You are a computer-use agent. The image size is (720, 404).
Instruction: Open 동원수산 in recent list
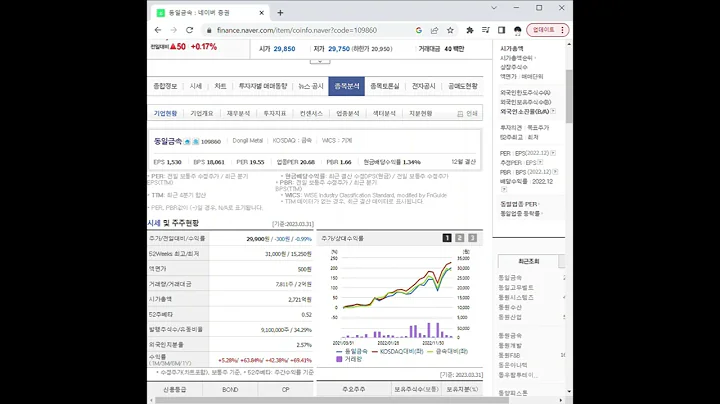pos(510,307)
